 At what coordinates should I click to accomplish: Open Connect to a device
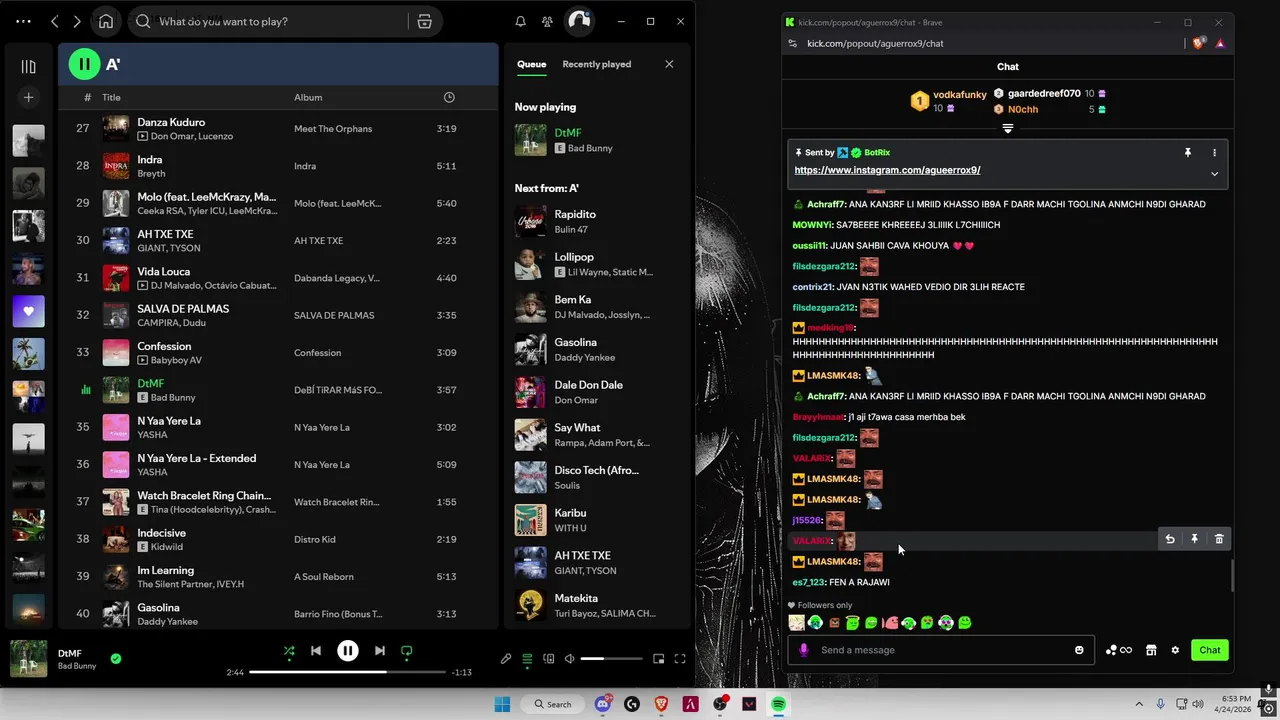coord(549,659)
